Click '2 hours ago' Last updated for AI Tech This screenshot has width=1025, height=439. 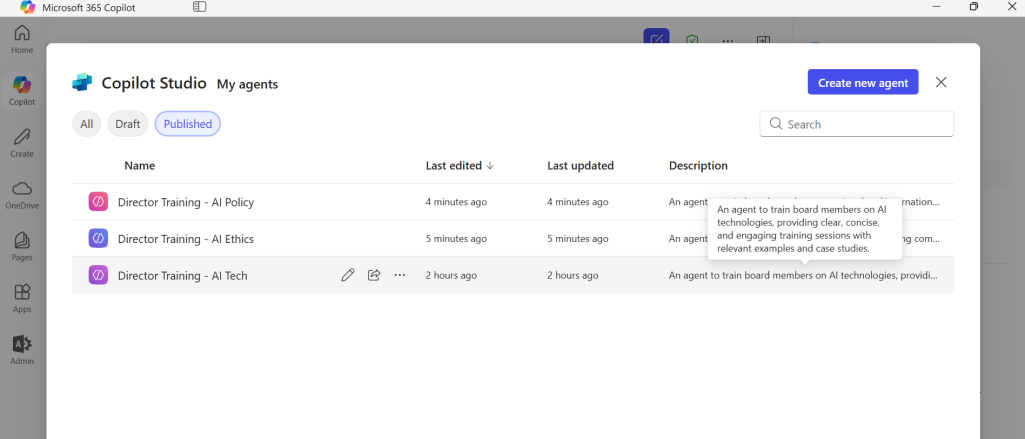pyautogui.click(x=573, y=275)
